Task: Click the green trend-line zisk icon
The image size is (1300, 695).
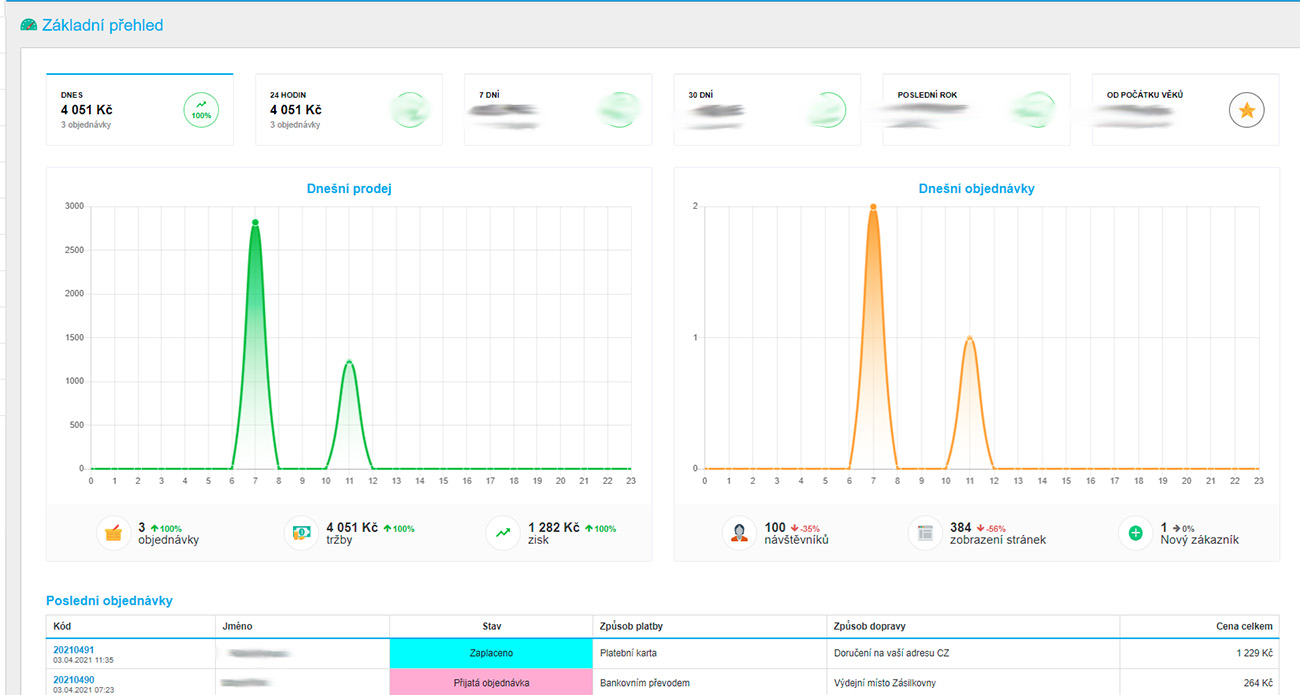Action: 502,533
